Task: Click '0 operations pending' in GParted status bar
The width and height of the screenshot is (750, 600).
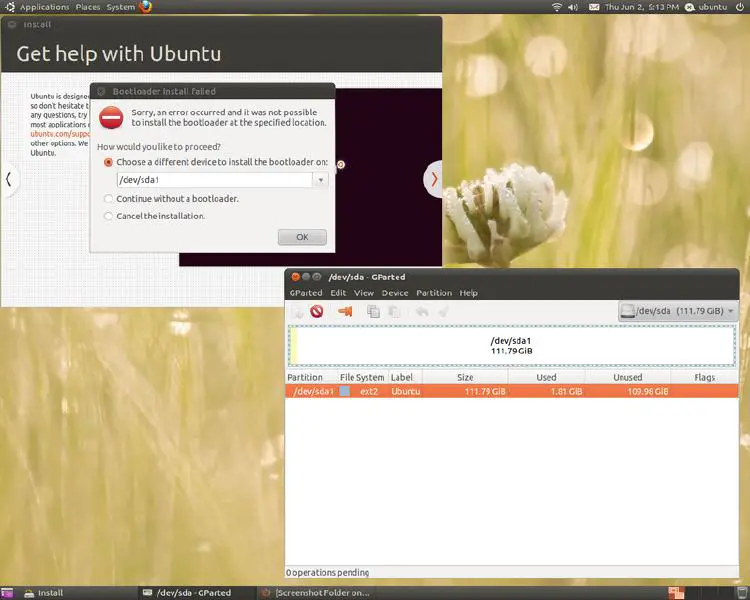Action: pos(328,572)
